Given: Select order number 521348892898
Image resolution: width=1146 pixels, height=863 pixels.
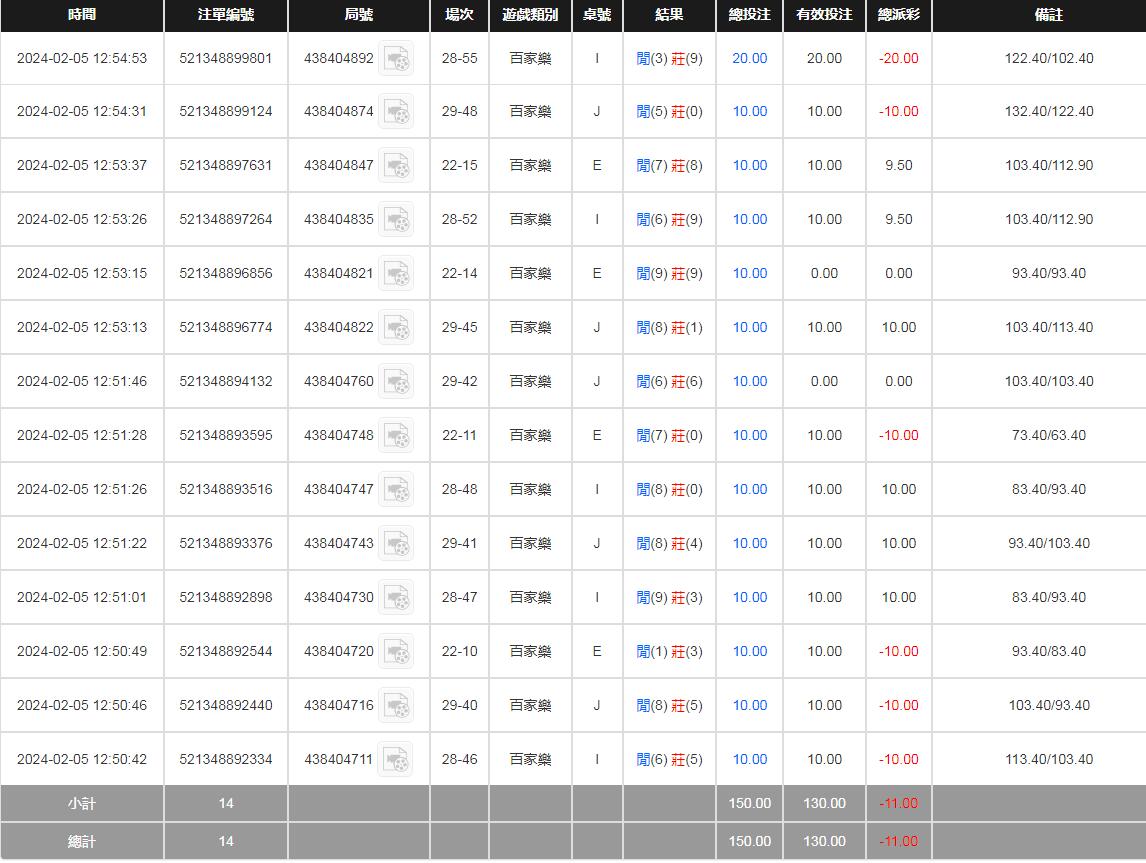Looking at the screenshot, I should click(226, 598).
